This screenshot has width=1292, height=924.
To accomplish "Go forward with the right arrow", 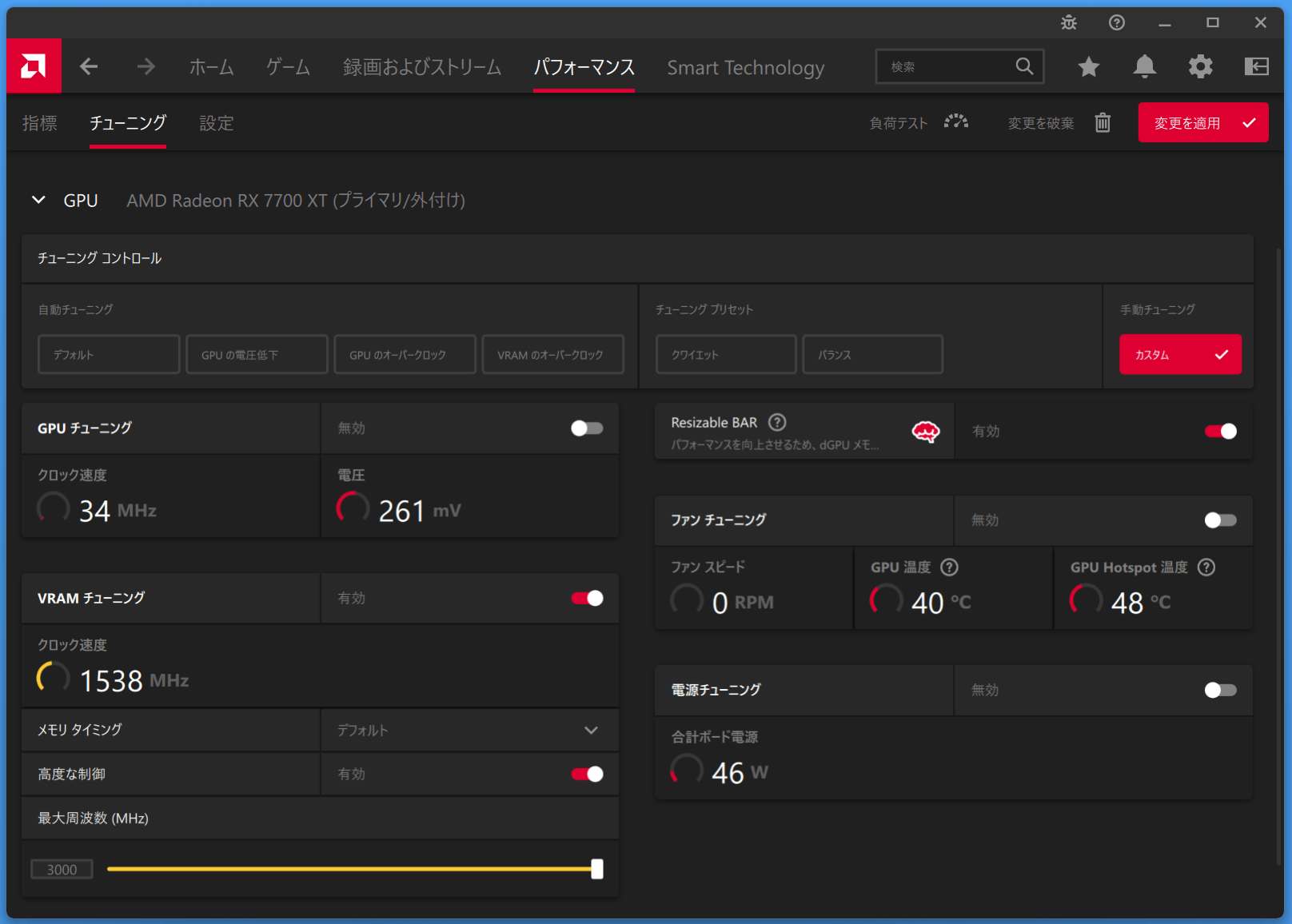I will point(146,66).
